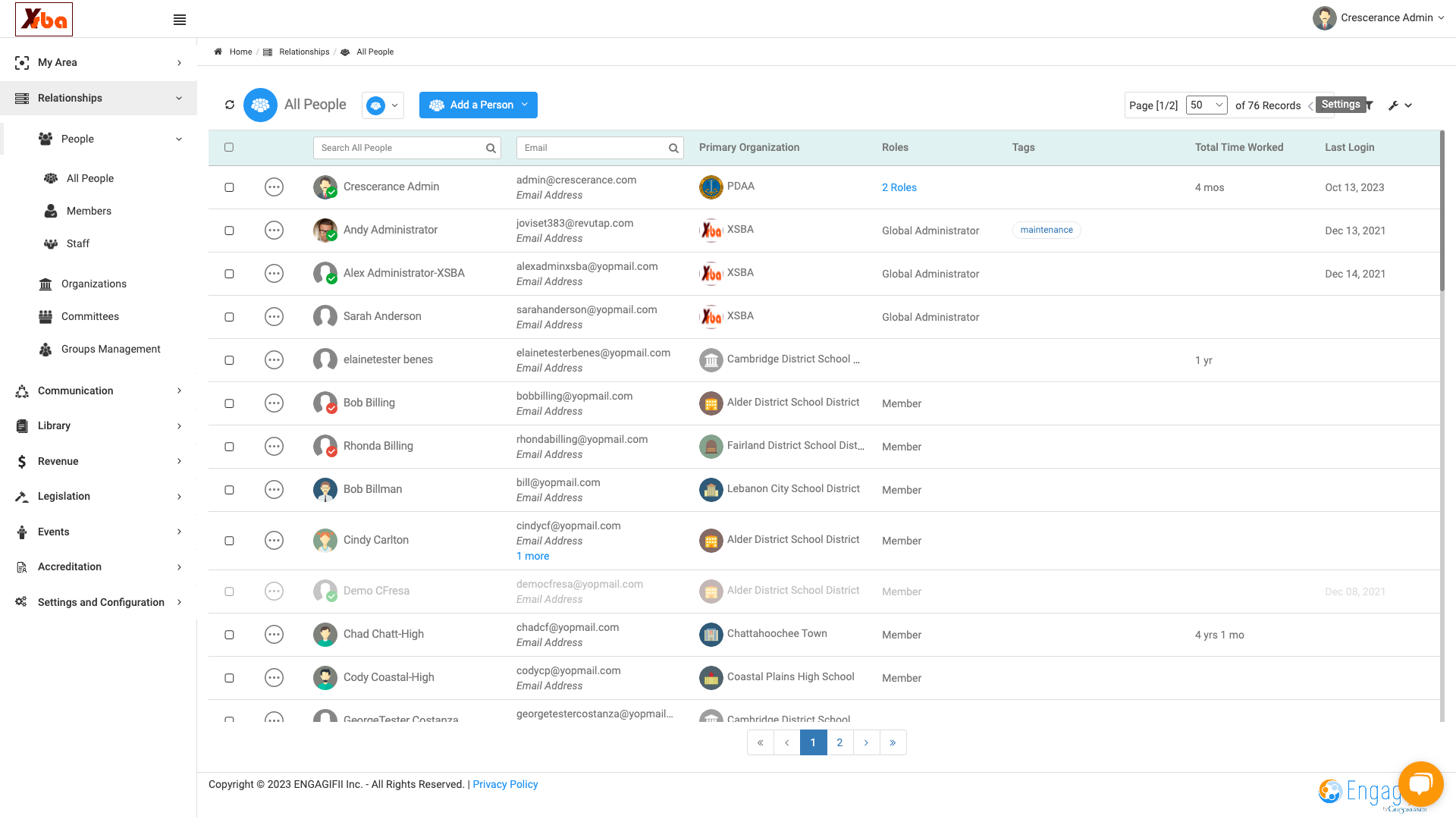
Task: Click Chattahoochee Town organization icon
Action: click(x=711, y=634)
